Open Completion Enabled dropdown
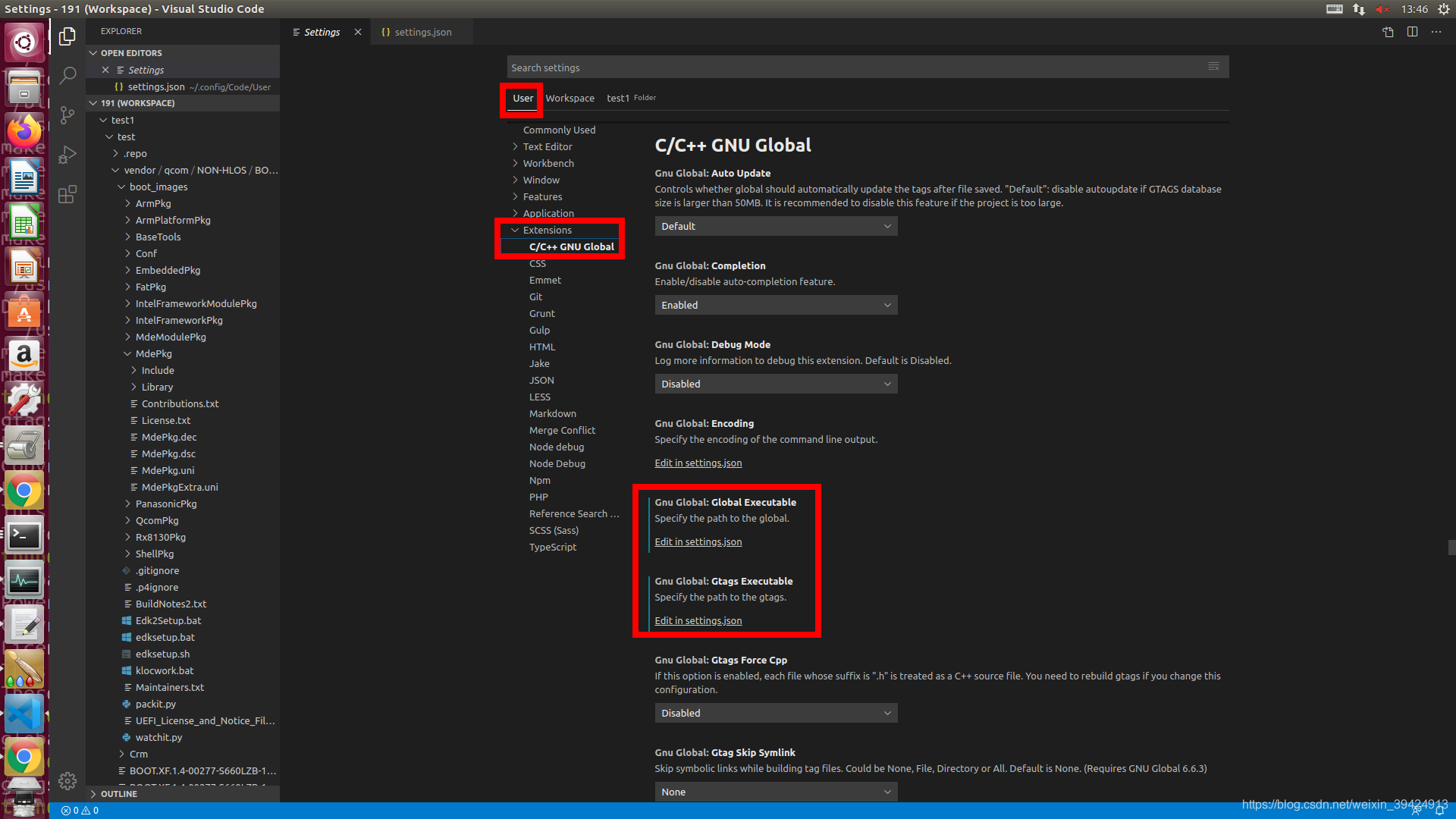The width and height of the screenshot is (1456, 819). 776,305
